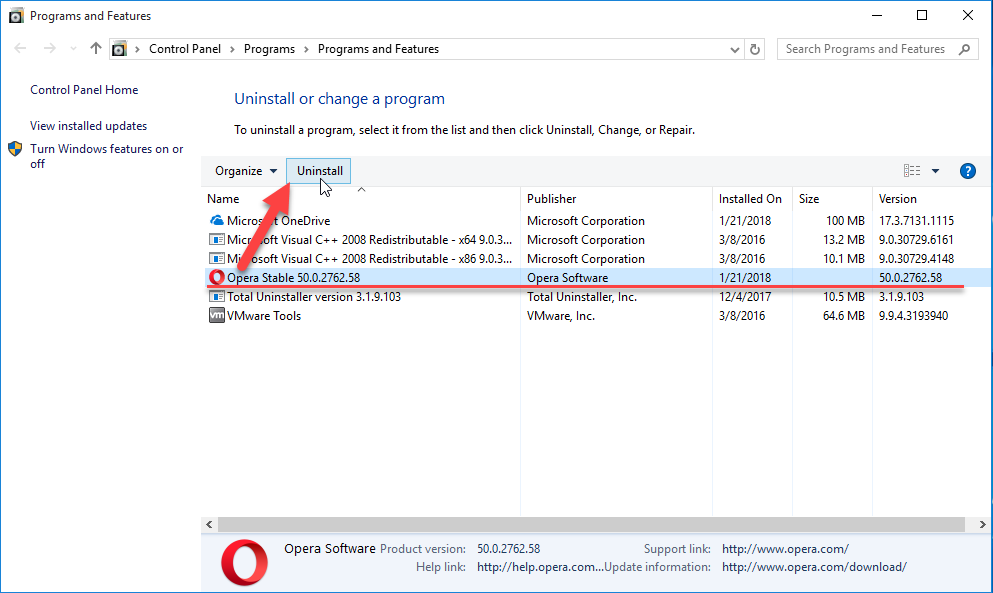Open the address bar history dropdown
Image resolution: width=993 pixels, height=593 pixels.
[x=735, y=49]
